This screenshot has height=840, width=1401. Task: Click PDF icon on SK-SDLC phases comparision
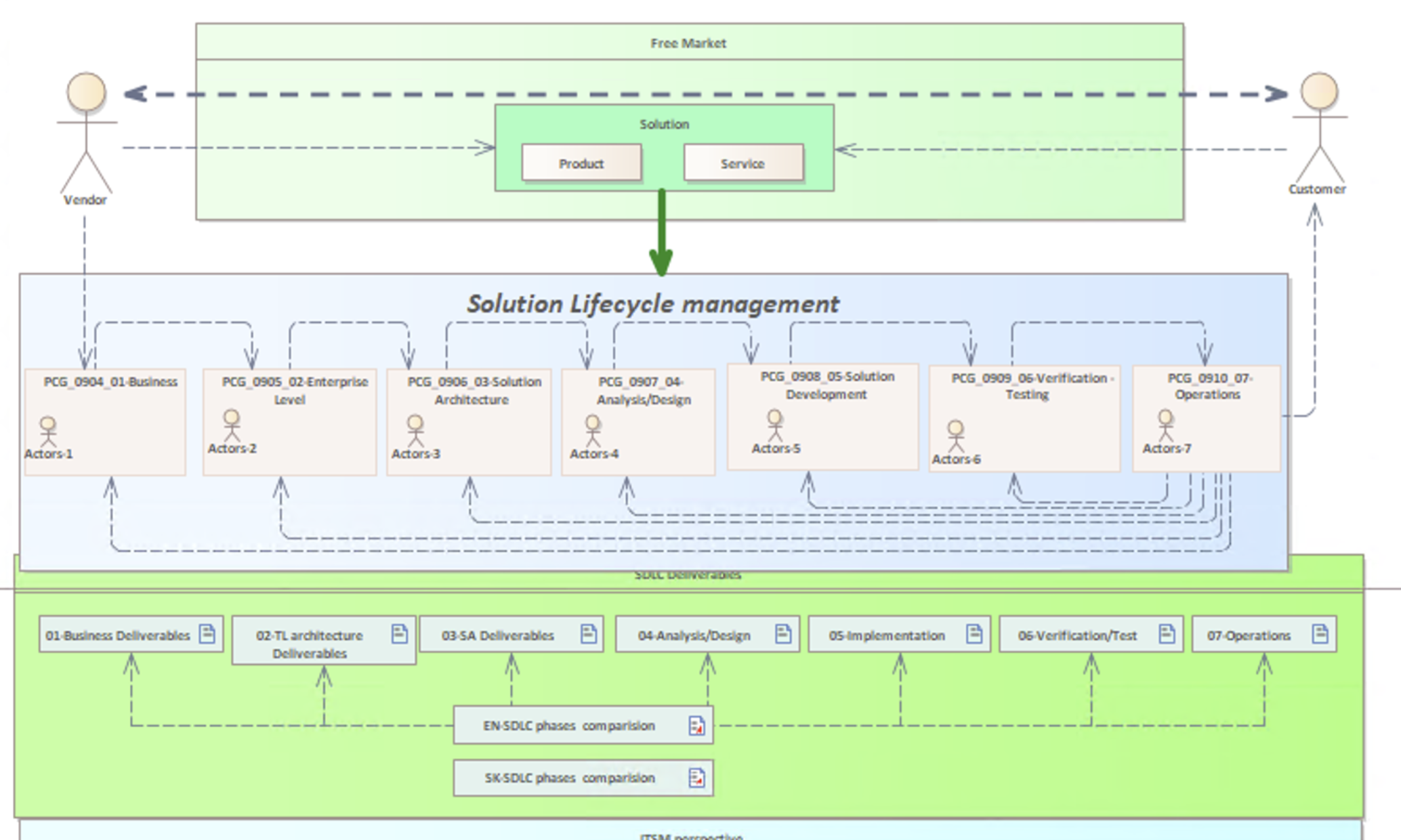pos(696,778)
